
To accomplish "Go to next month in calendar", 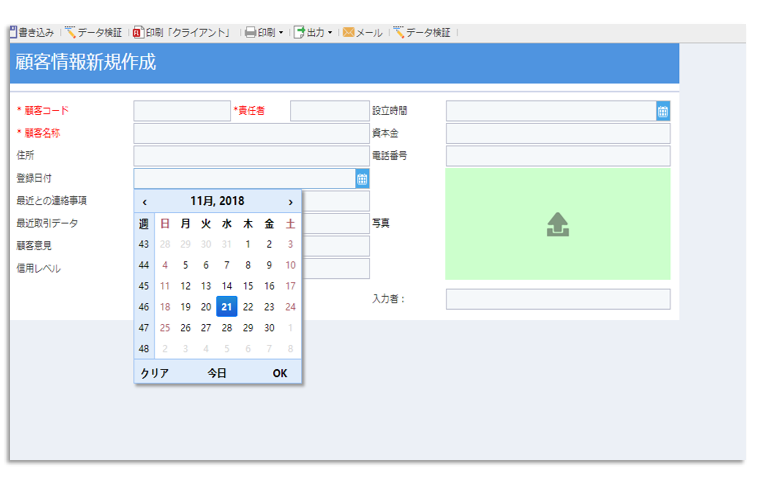I will (290, 202).
